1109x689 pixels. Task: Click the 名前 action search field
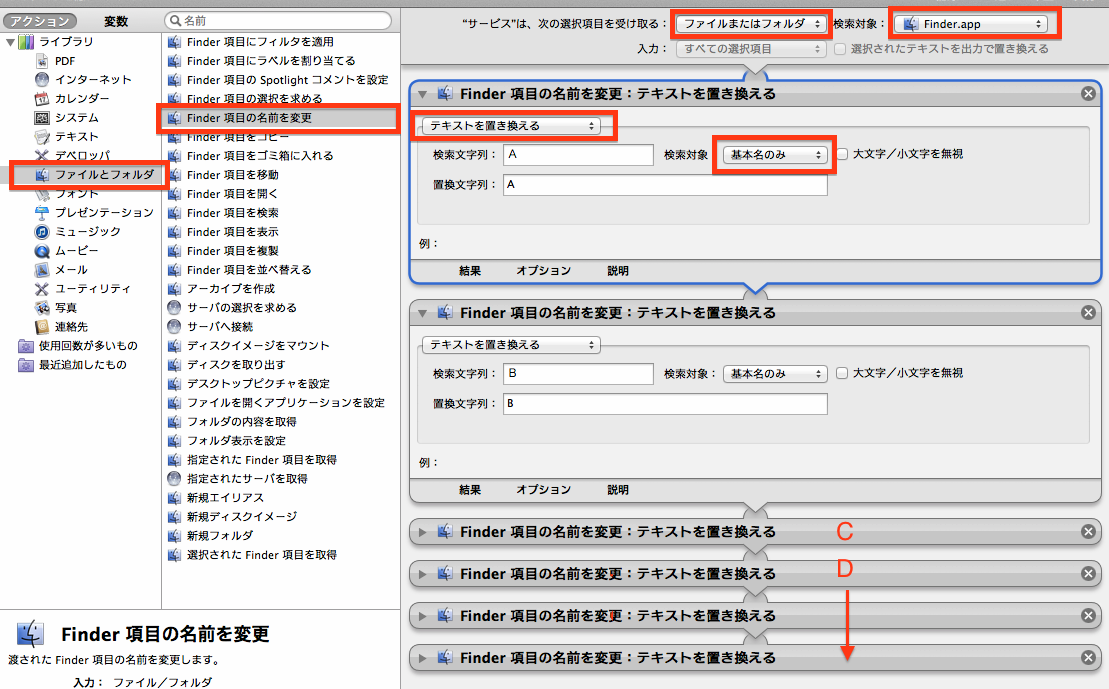(278, 21)
